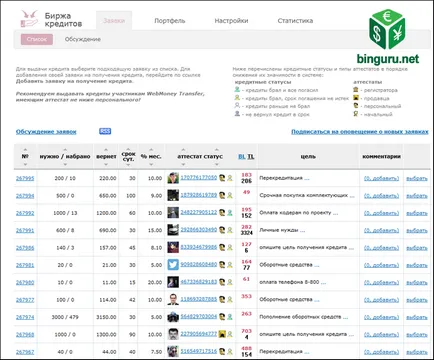434x360 pixels.
Task: Click the attestat icon in row 267994
Action: pos(222,195)
